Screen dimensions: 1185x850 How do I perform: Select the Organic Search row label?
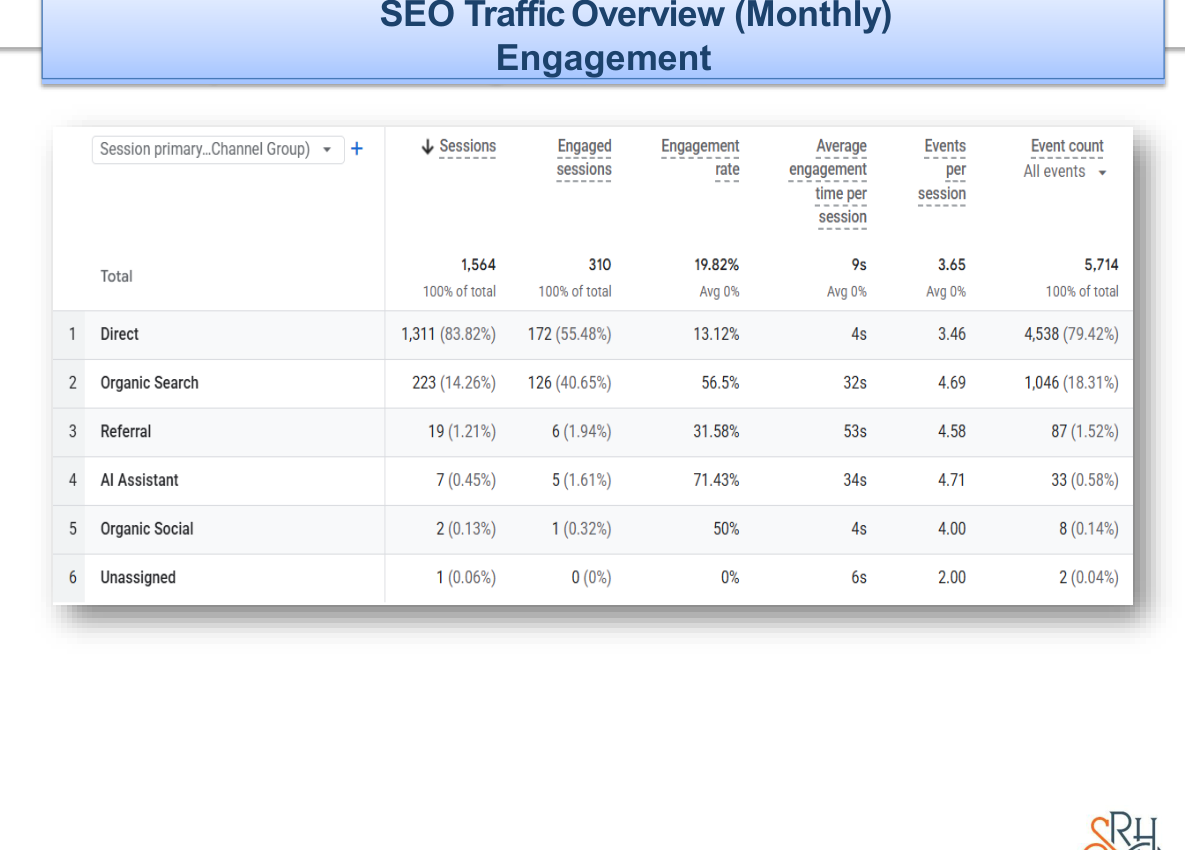pyautogui.click(x=149, y=383)
